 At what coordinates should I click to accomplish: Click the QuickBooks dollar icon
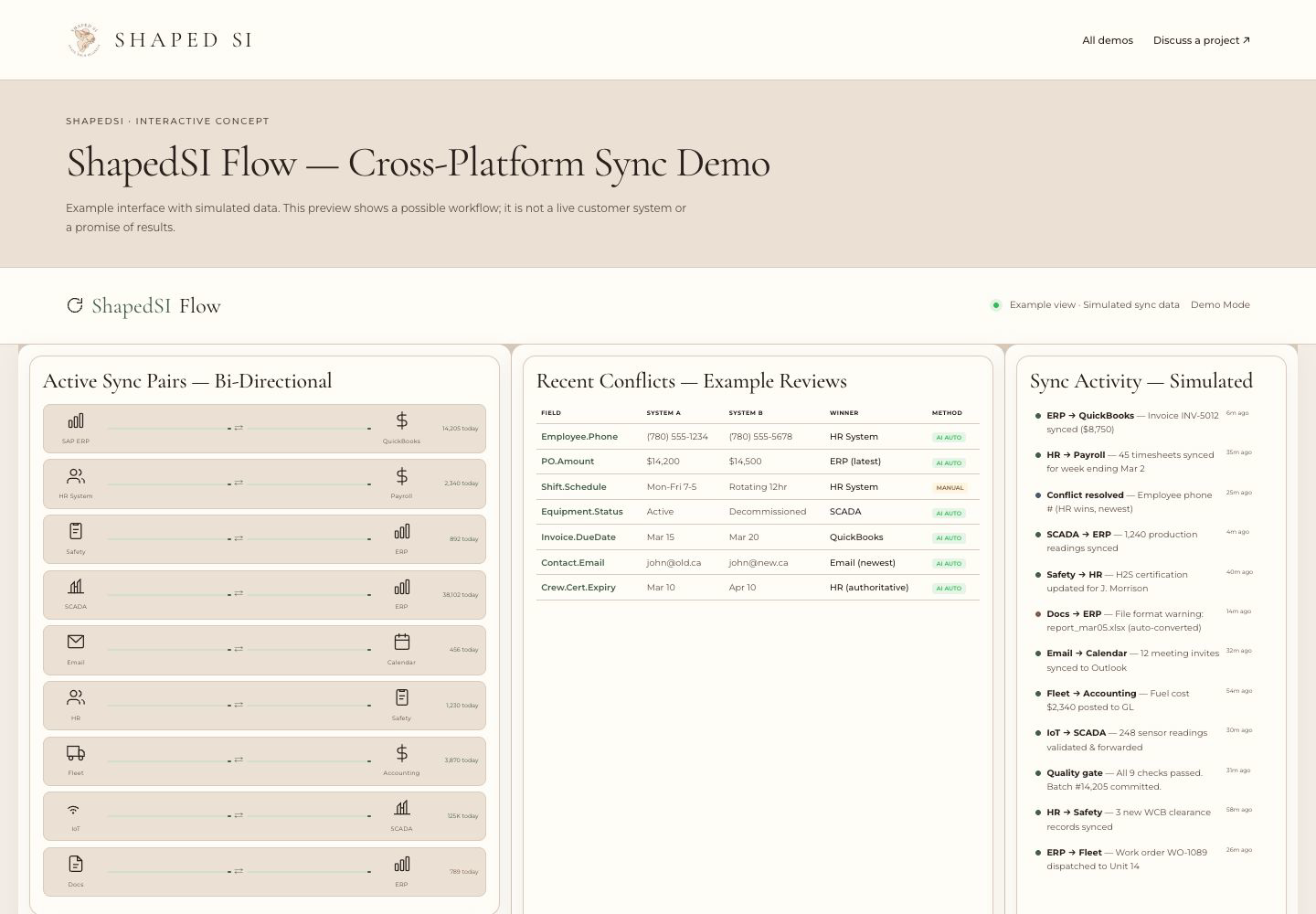401,420
